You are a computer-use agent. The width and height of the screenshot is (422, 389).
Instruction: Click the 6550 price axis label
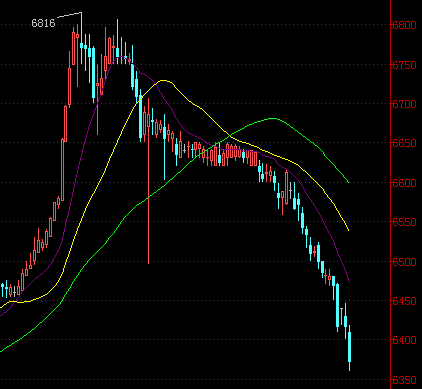[x=404, y=222]
